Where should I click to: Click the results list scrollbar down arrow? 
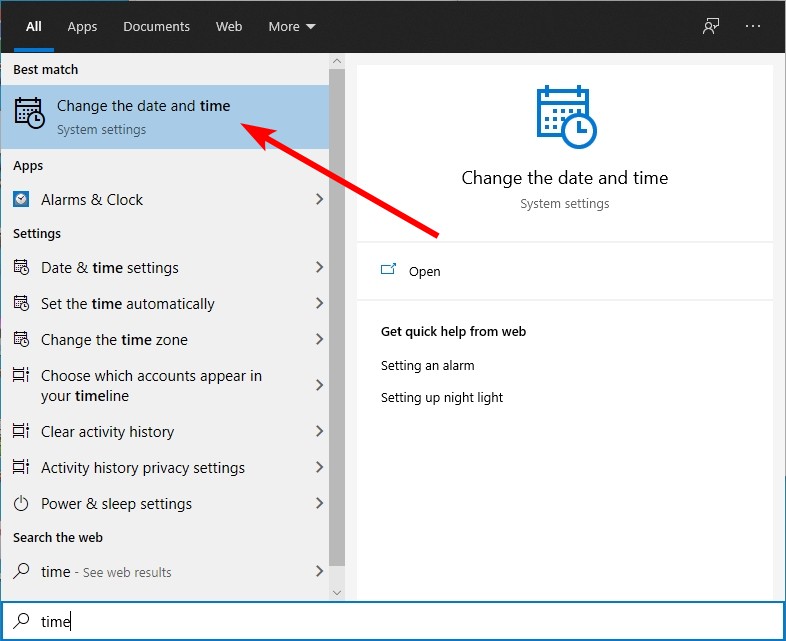[x=337, y=593]
